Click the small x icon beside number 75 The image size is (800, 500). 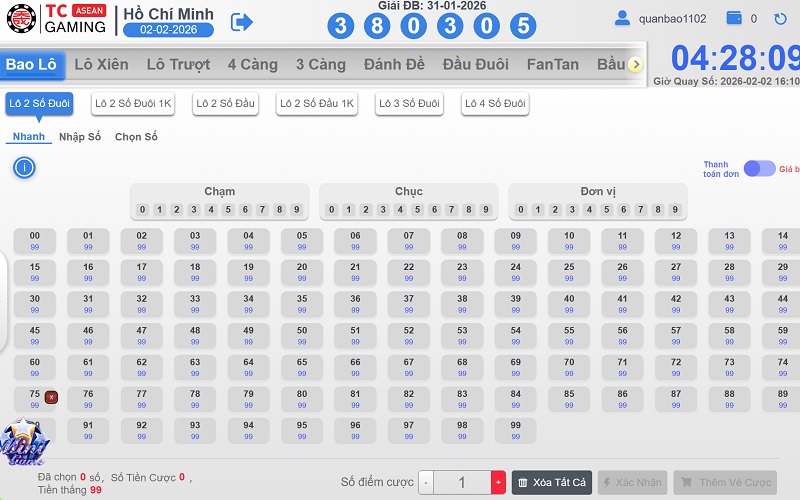pos(52,397)
